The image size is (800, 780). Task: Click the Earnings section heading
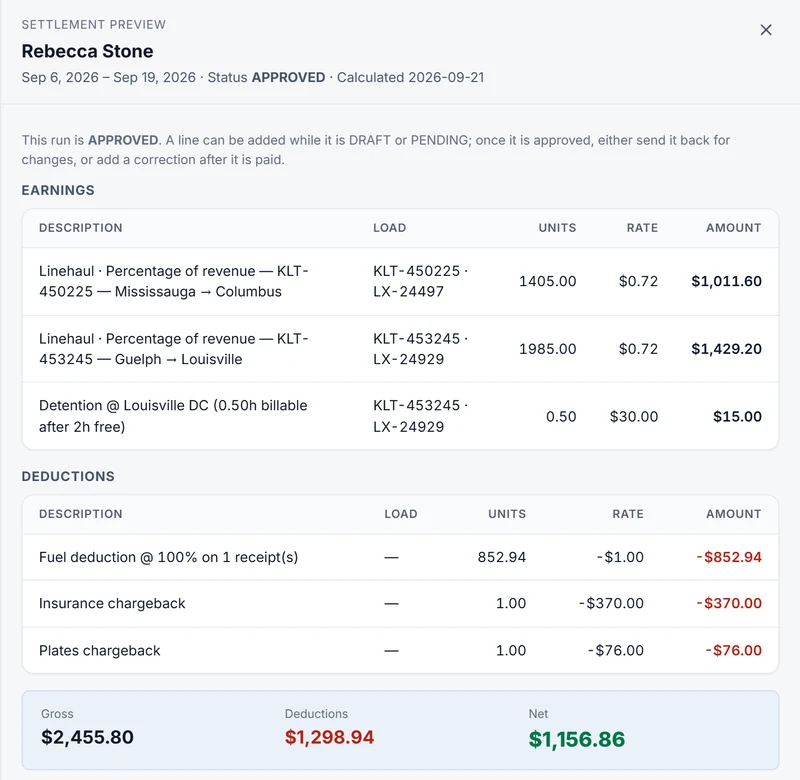coord(58,190)
